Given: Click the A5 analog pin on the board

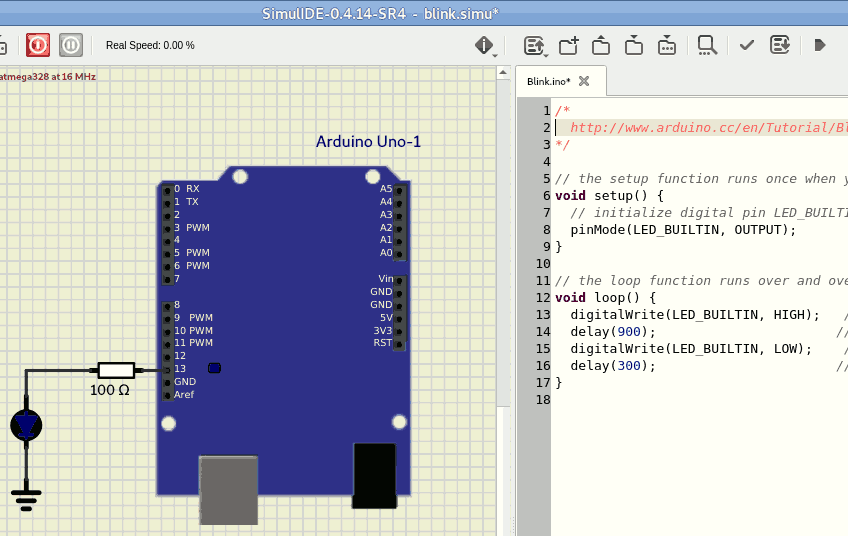Looking at the screenshot, I should (x=399, y=190).
